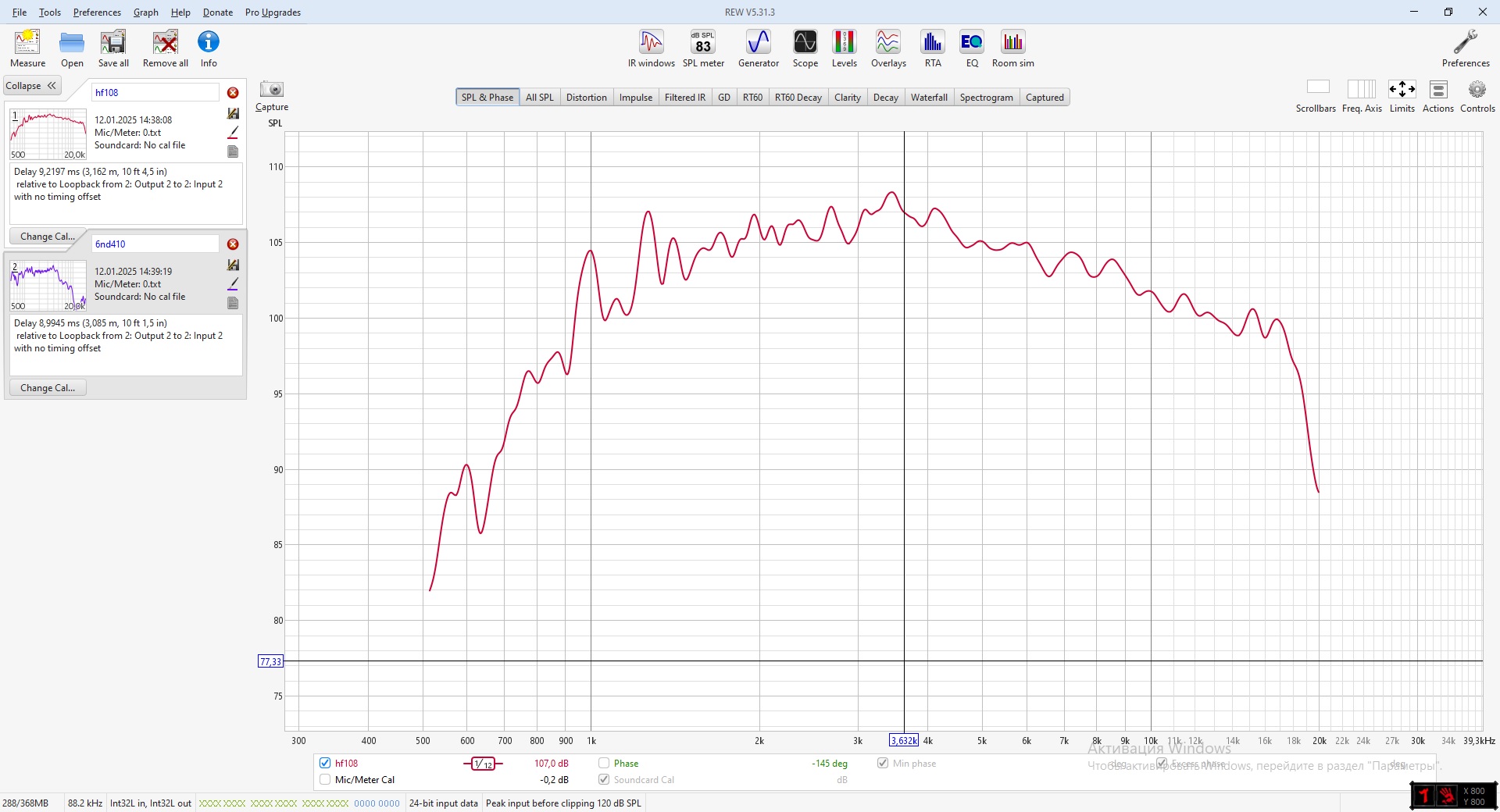Open the SPL meter

click(703, 48)
